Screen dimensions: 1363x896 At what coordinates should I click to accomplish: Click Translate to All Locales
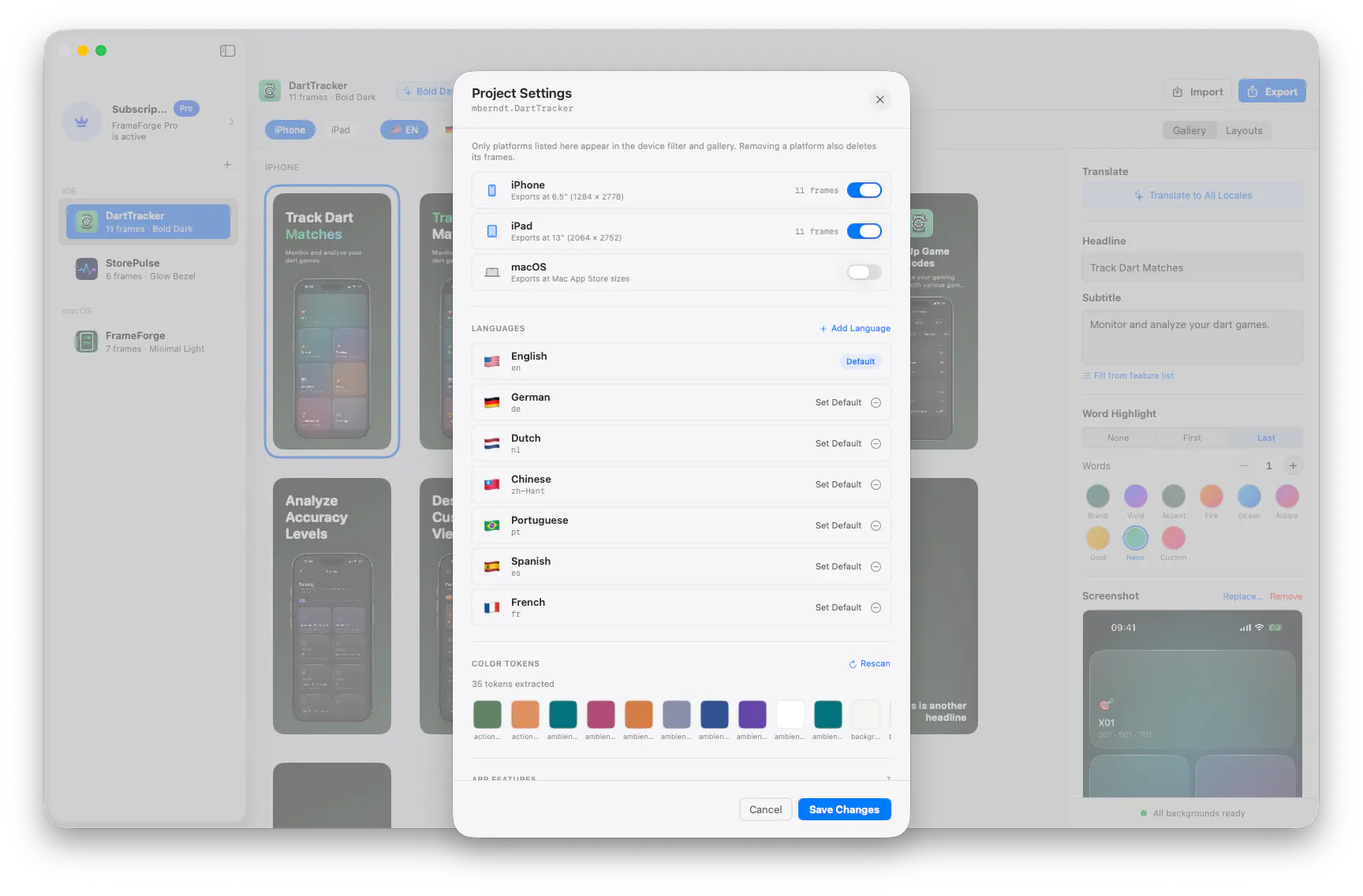click(x=1193, y=196)
